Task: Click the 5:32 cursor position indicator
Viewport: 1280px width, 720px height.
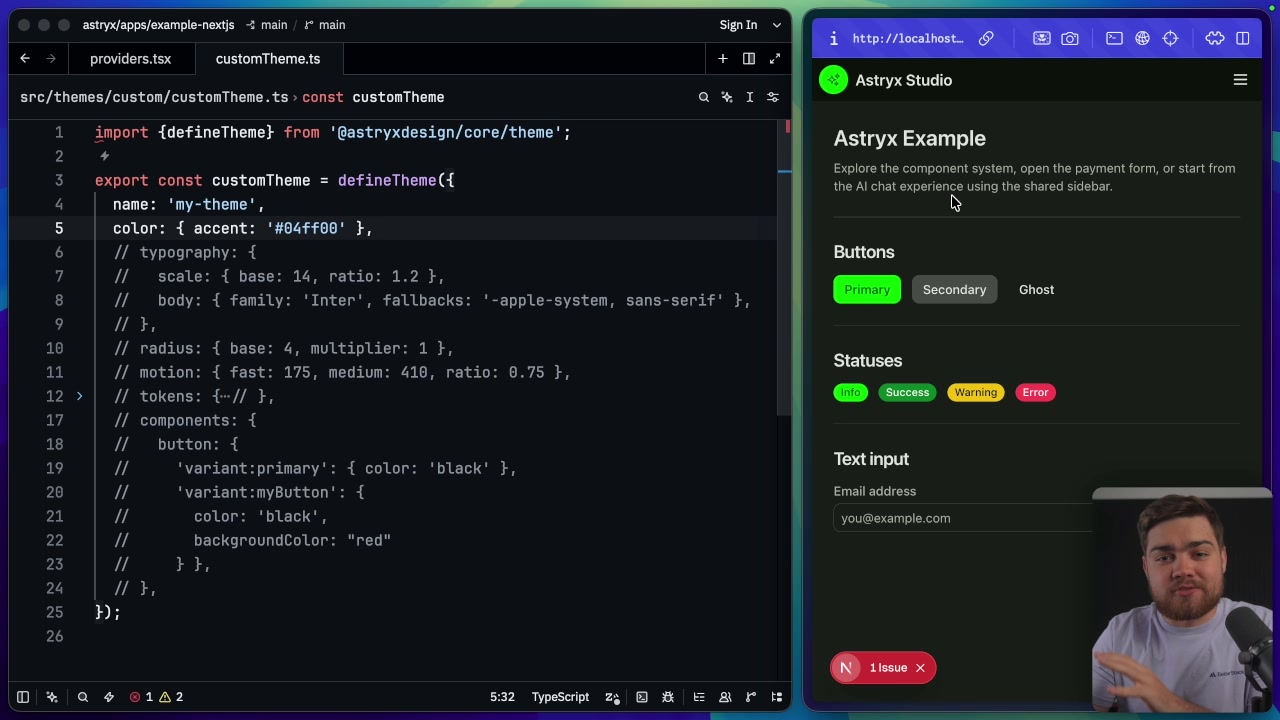Action: pos(502,697)
